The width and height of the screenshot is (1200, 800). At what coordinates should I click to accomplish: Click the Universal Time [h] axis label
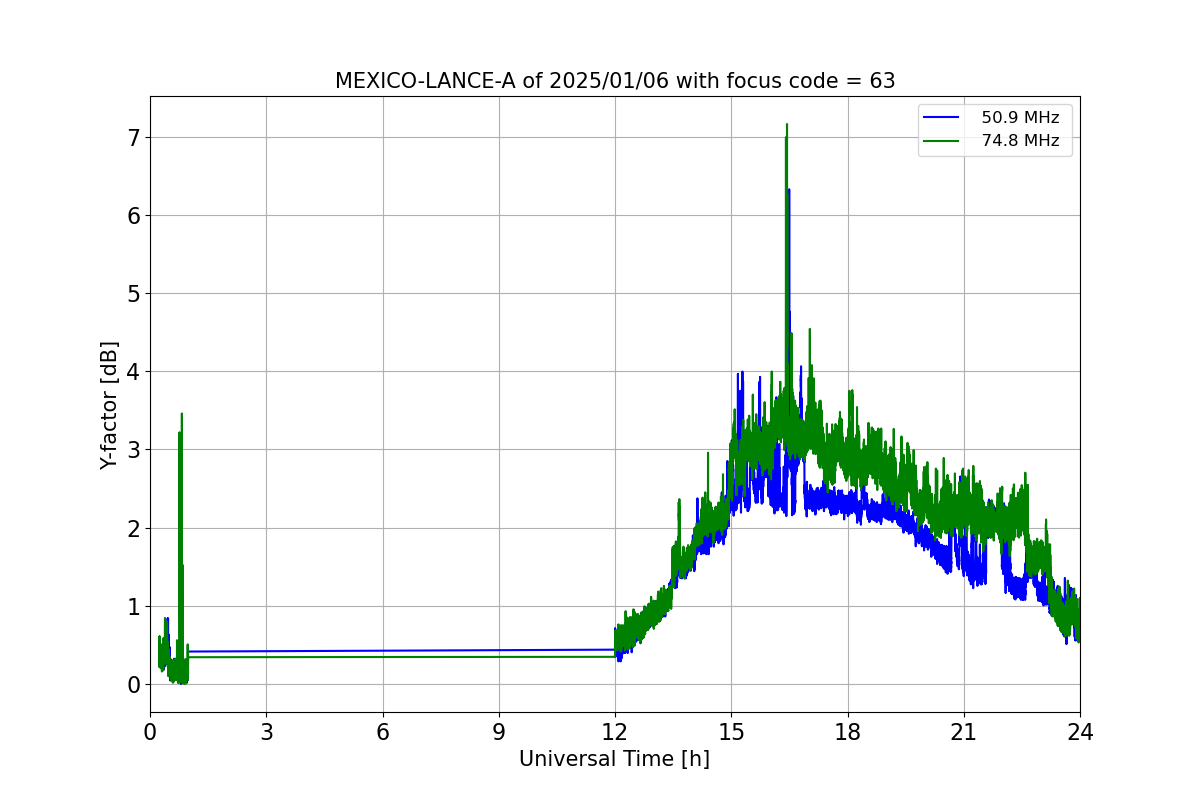[x=614, y=759]
